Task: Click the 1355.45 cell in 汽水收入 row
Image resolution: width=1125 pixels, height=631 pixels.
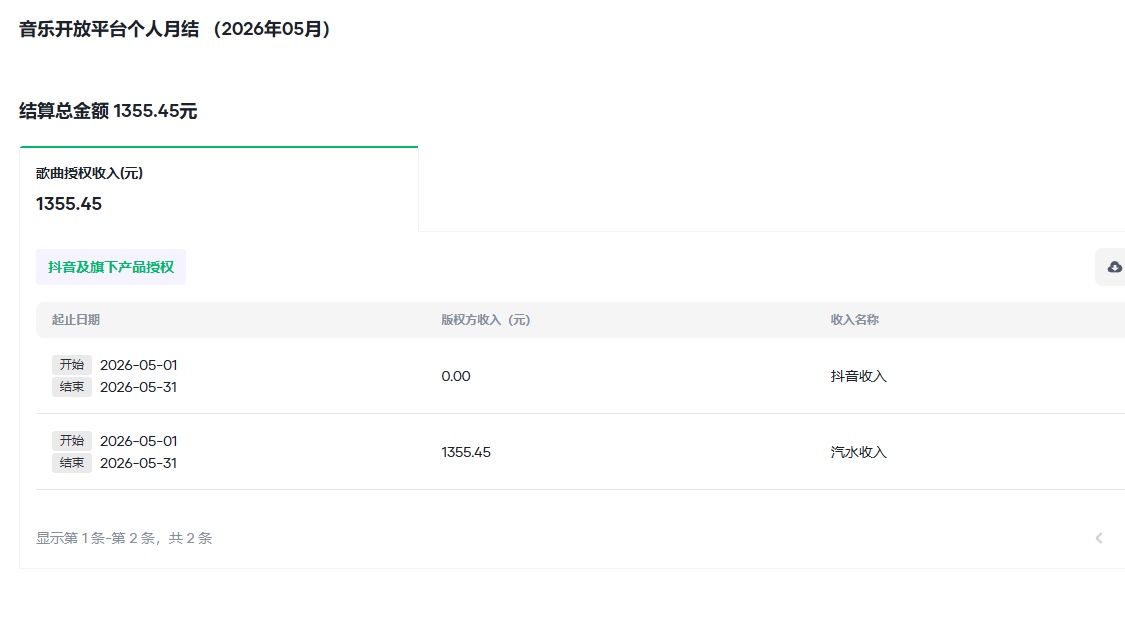Action: coord(466,452)
